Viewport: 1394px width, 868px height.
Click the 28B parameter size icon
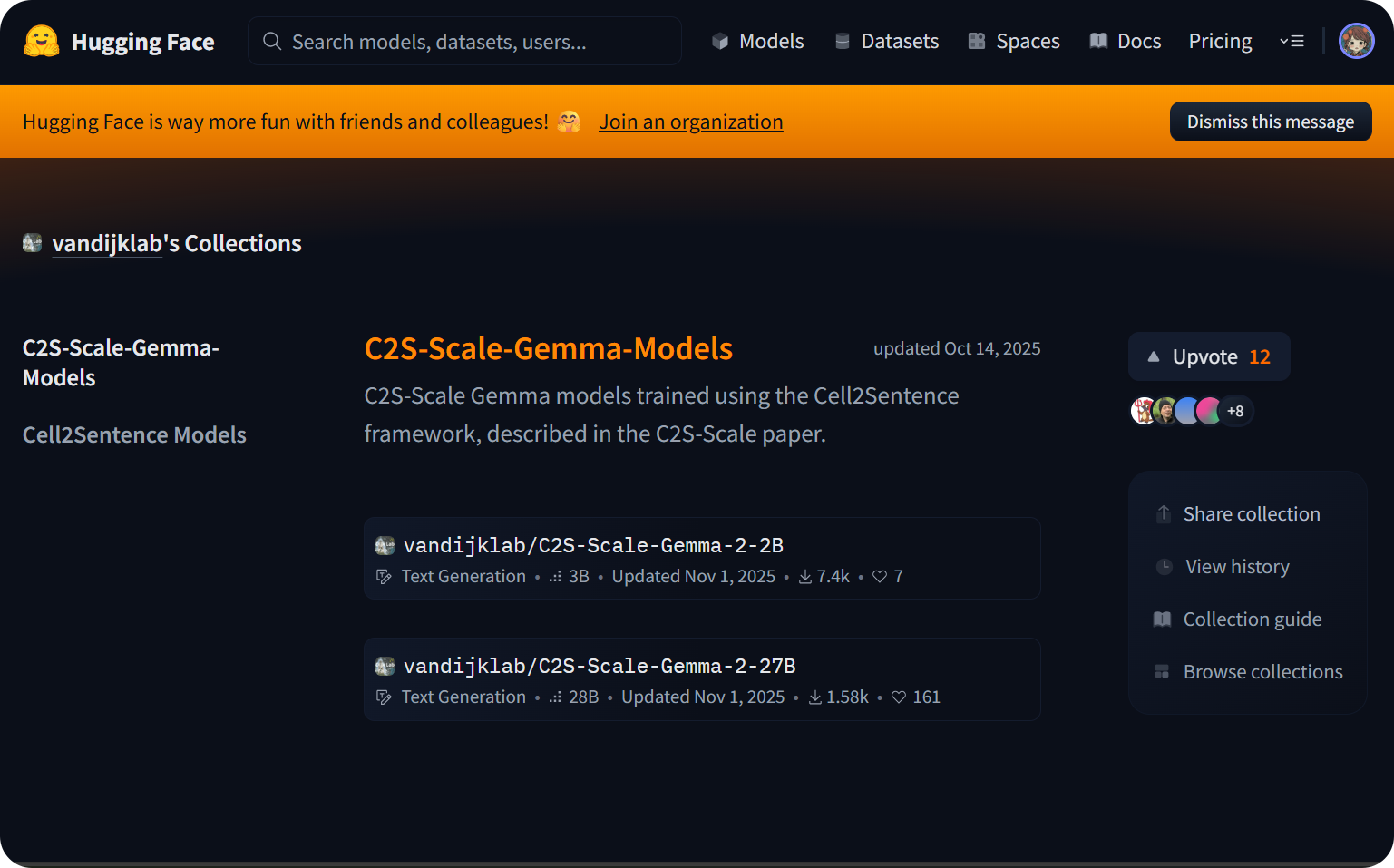pos(555,697)
